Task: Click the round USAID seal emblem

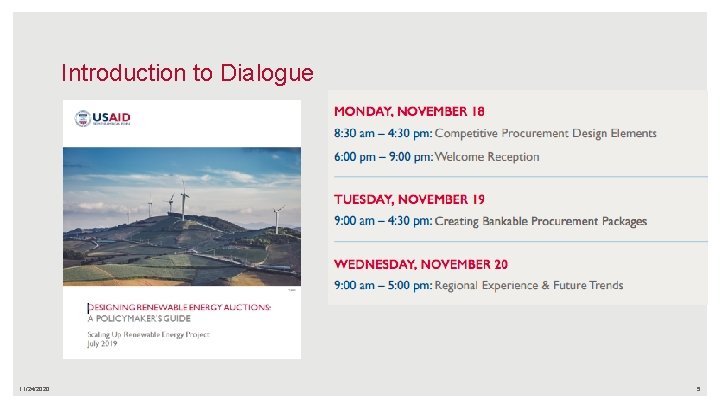Action: coord(83,119)
